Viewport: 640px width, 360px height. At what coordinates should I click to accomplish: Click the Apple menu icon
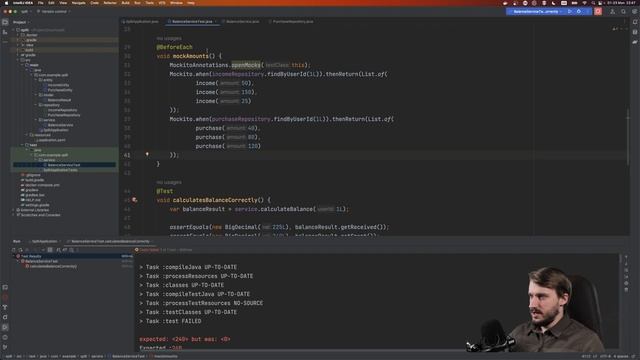point(7,3)
